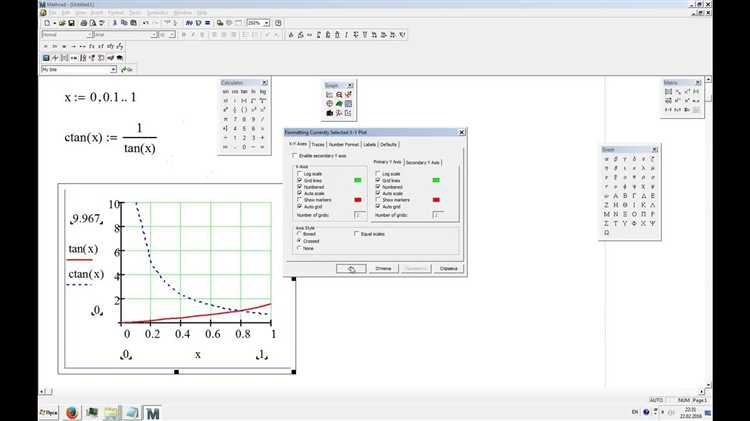Insert an X-Y Plot from the Graph palette
The height and width of the screenshot is (421, 750).
tap(330, 95)
